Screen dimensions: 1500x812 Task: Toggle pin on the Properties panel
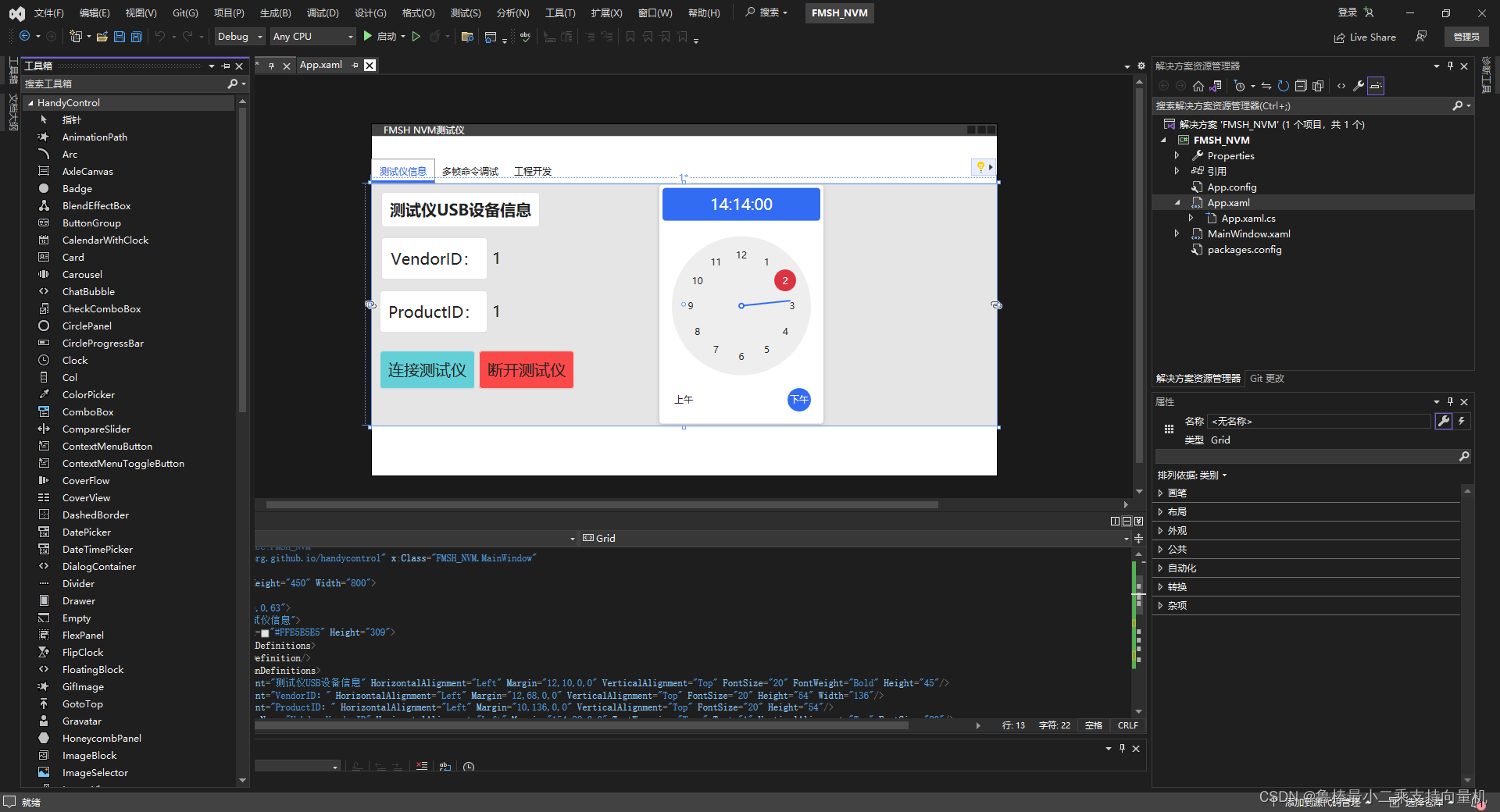[x=1450, y=401]
